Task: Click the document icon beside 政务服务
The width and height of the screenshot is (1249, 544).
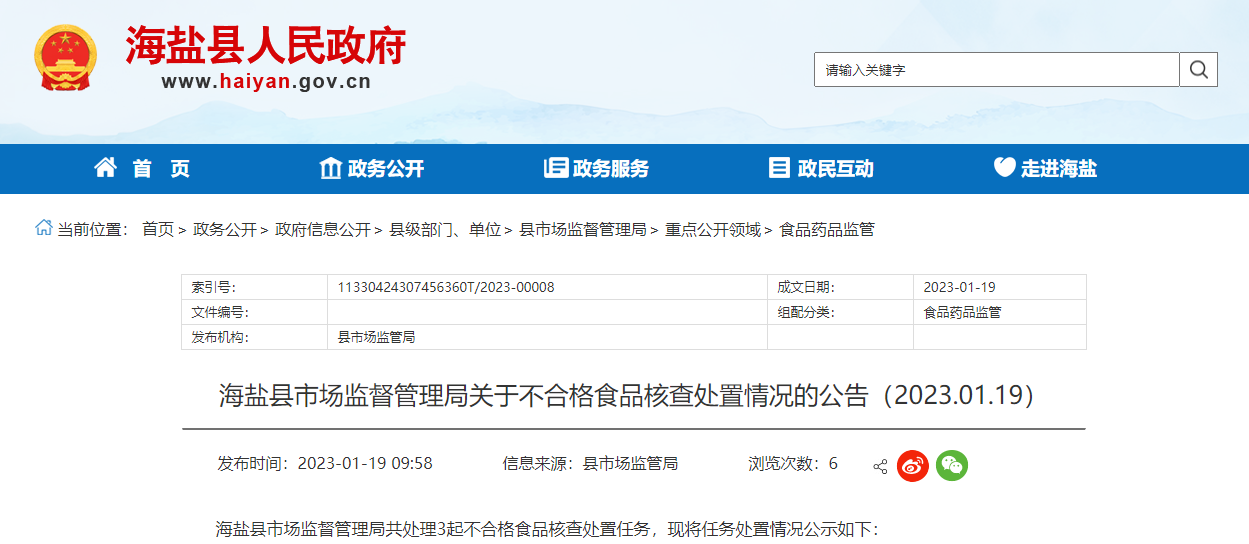Action: click(x=555, y=168)
